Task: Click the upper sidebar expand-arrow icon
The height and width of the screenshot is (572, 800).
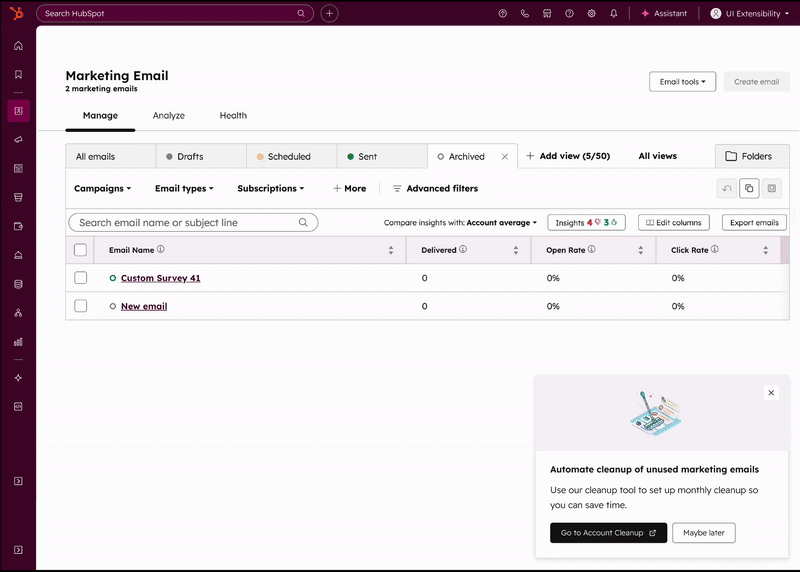Action: pos(18,481)
